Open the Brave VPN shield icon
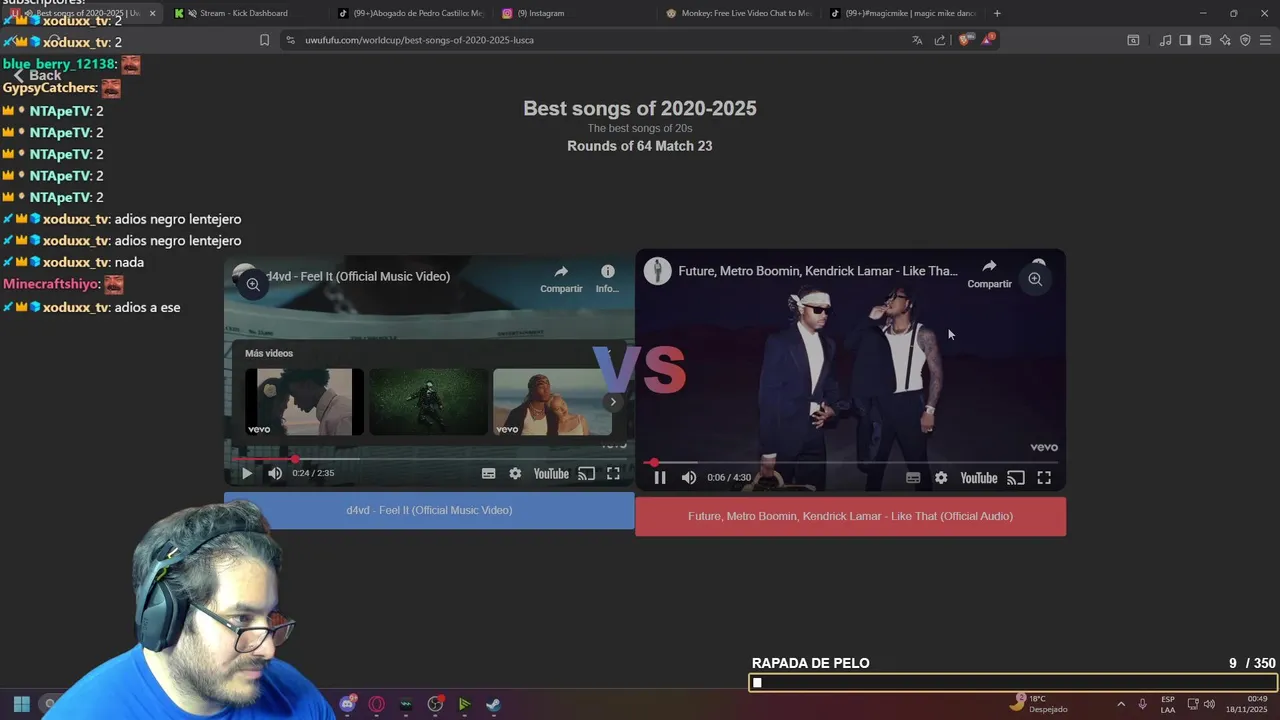This screenshot has width=1280, height=720. (1245, 40)
